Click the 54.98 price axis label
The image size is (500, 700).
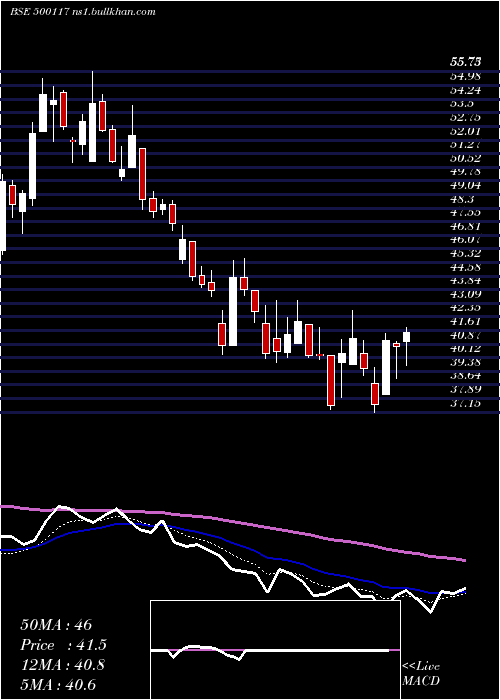point(465,76)
